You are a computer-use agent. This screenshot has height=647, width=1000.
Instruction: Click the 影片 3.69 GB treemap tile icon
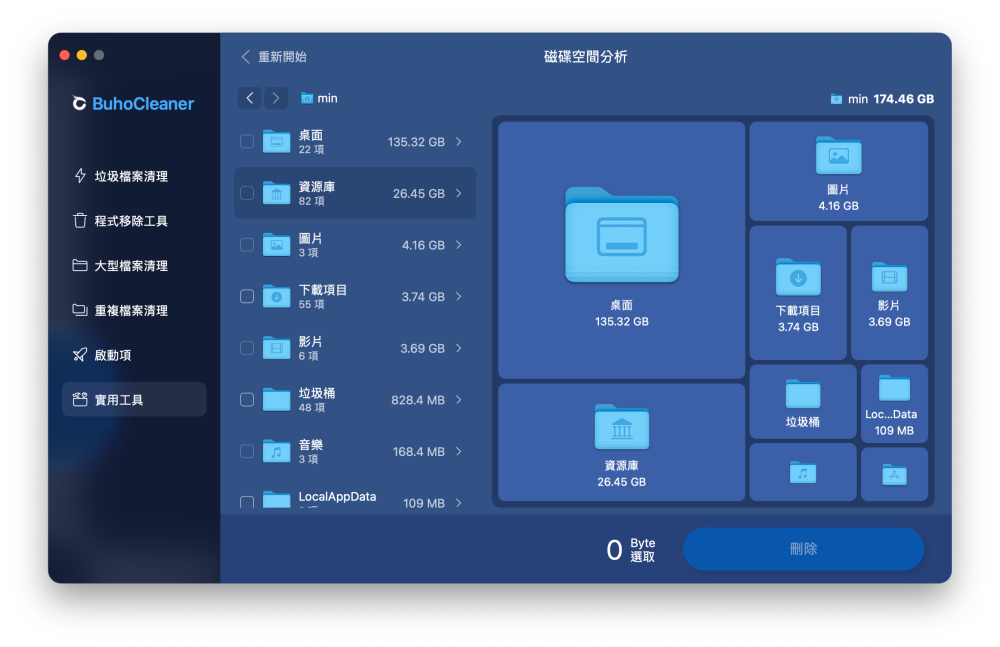pos(890,277)
